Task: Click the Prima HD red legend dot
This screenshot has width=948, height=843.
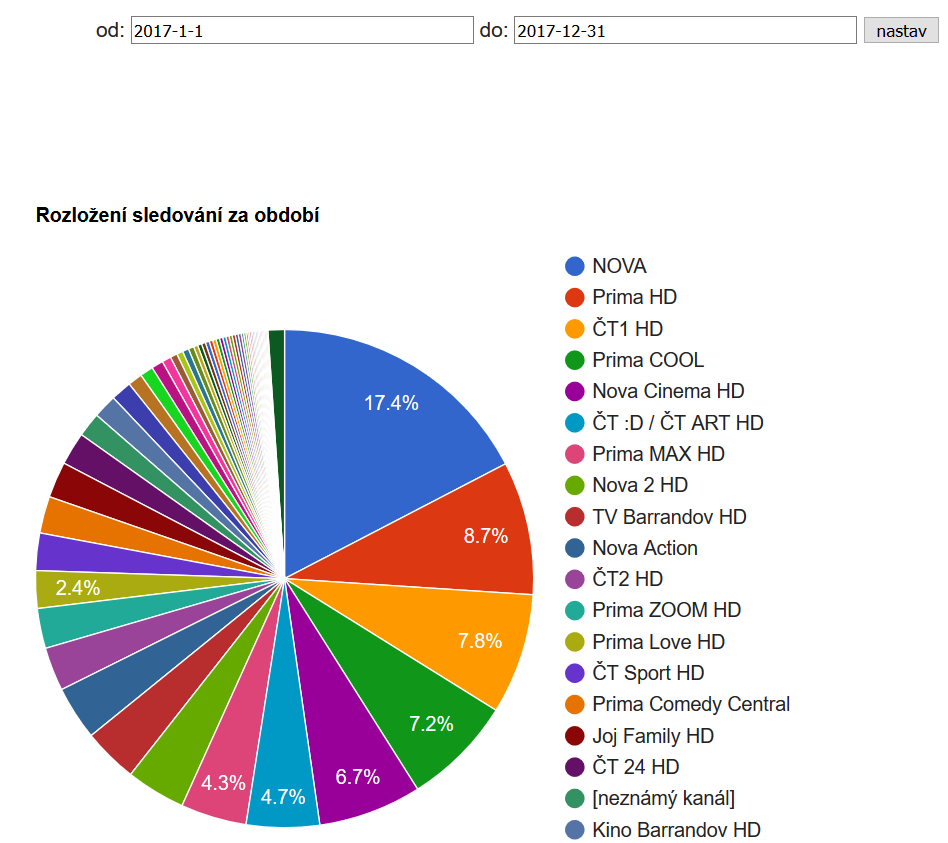Action: (574, 298)
